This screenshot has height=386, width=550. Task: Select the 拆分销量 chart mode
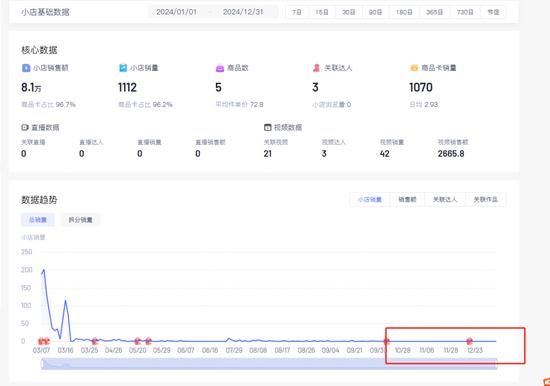pos(80,220)
